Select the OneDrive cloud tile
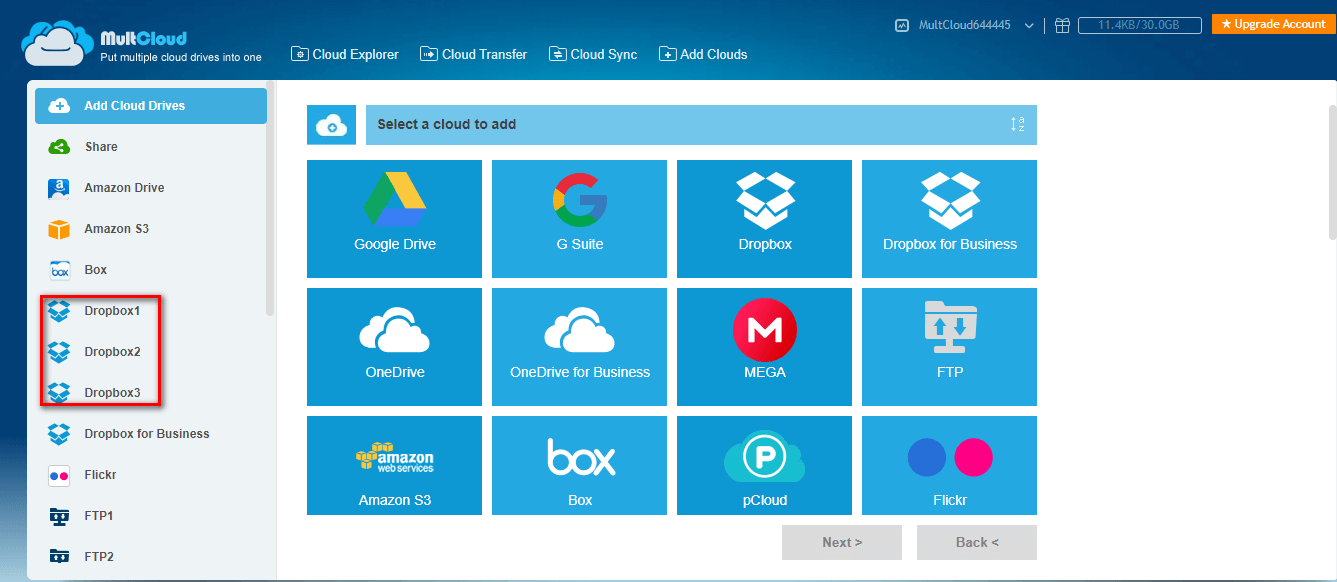The image size is (1337, 582). tap(394, 347)
